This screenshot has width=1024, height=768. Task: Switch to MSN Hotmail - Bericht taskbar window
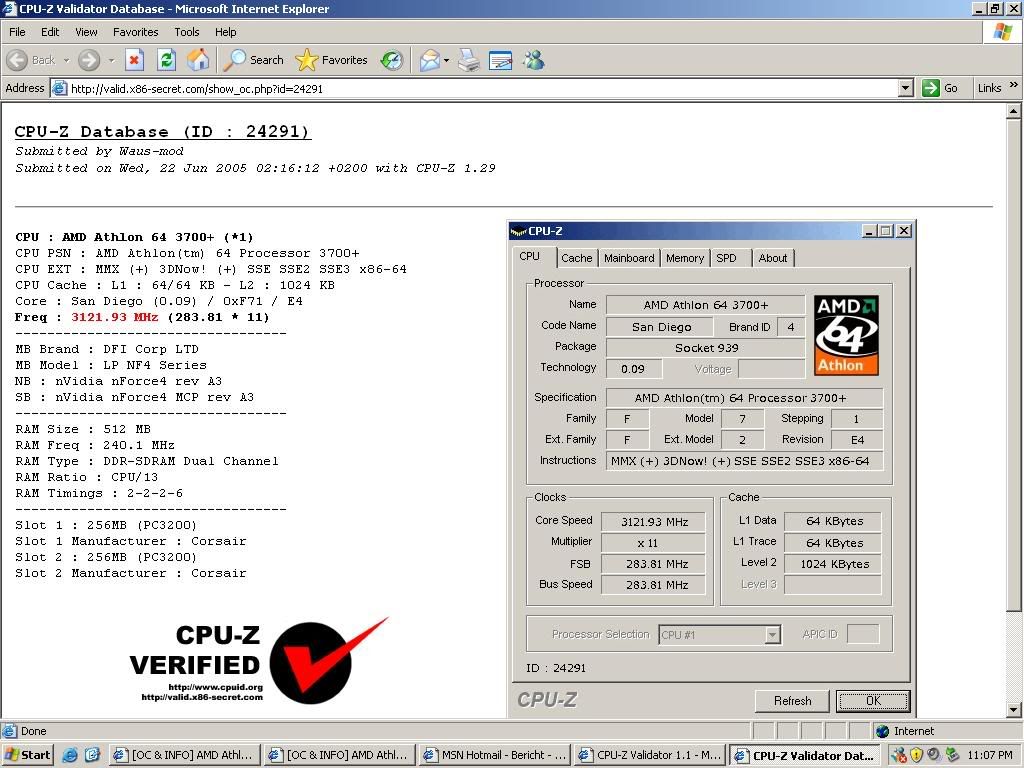coord(494,755)
